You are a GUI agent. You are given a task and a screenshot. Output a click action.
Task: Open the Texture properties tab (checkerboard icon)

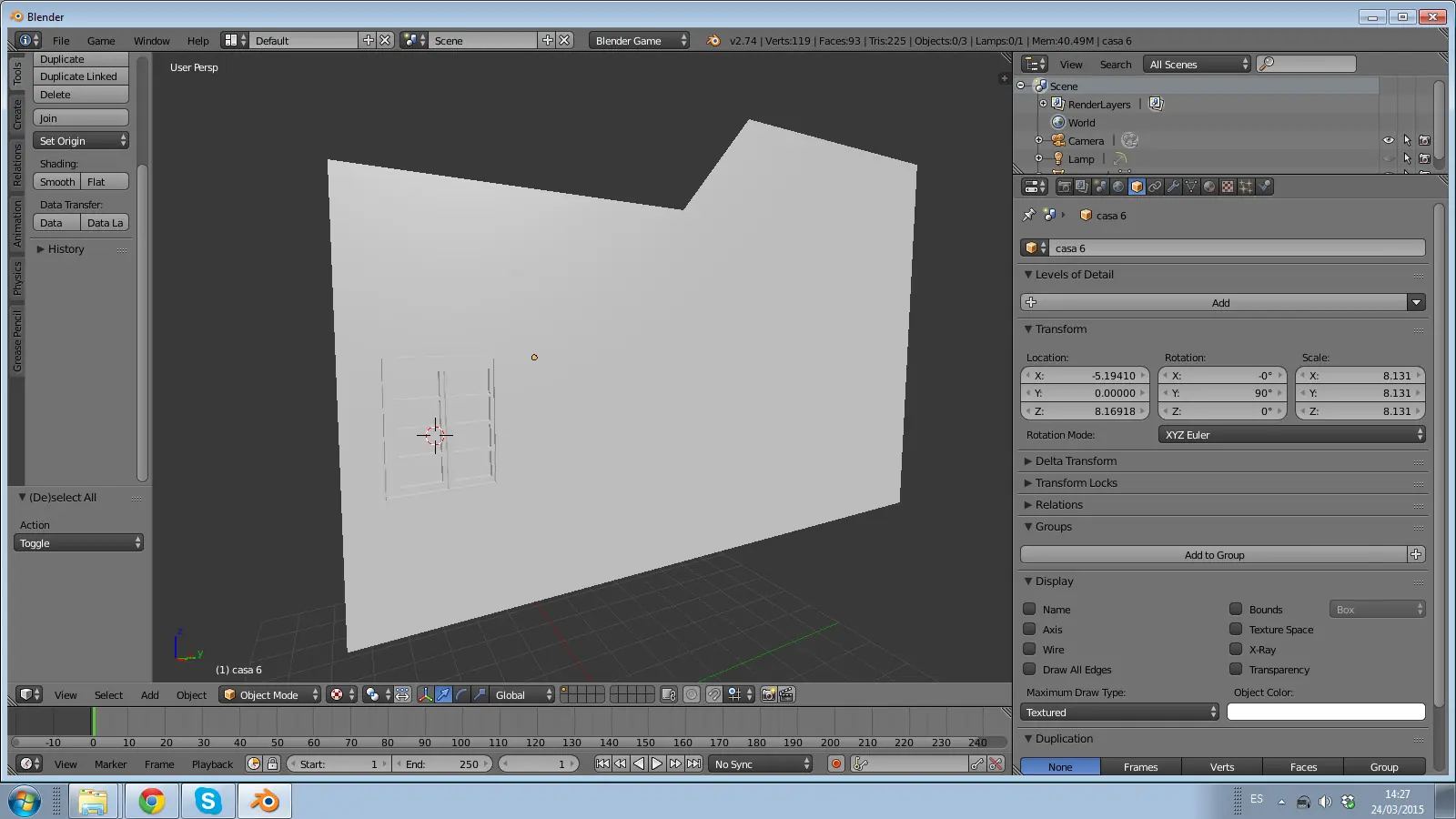(1228, 187)
